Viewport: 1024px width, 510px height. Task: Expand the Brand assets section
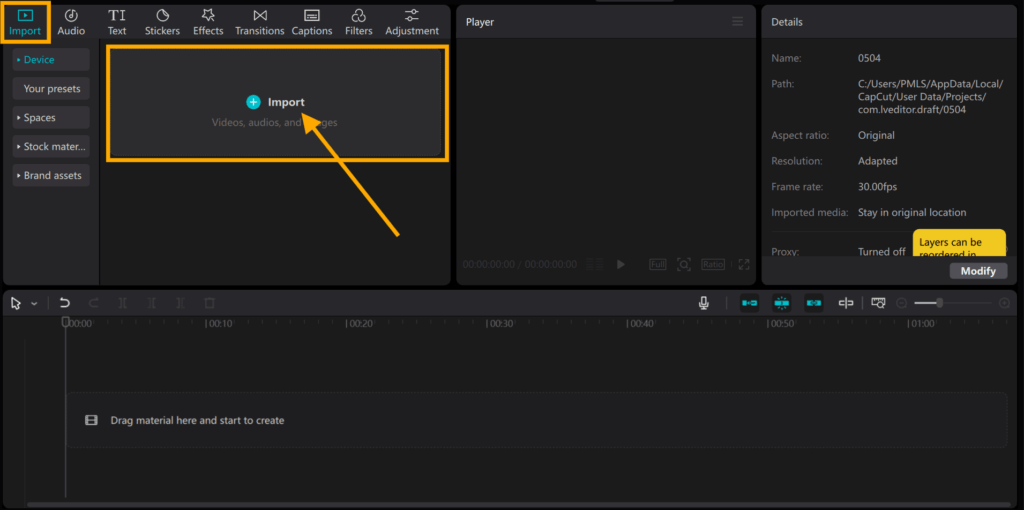point(51,176)
